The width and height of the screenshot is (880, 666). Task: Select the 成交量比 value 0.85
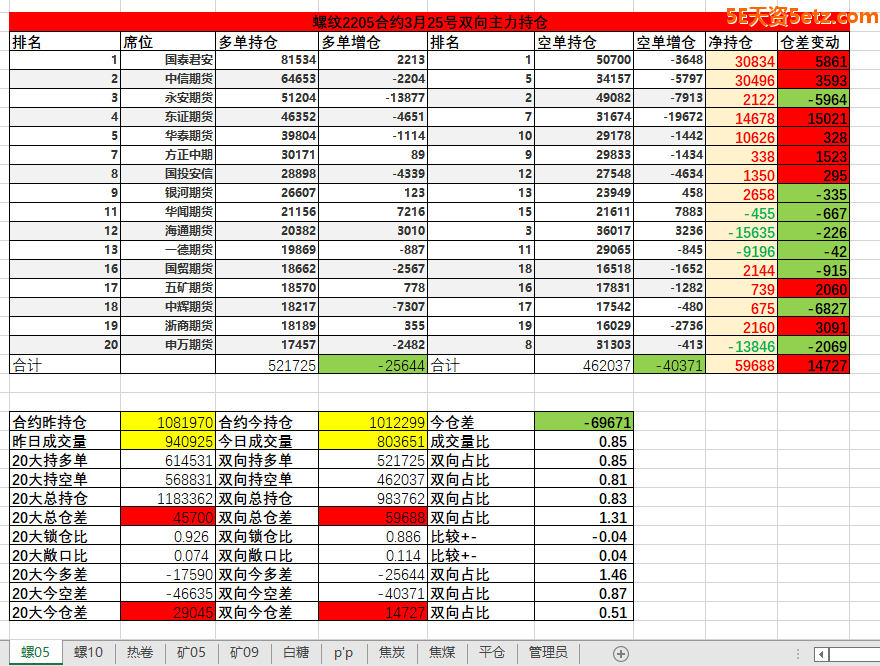(584, 440)
